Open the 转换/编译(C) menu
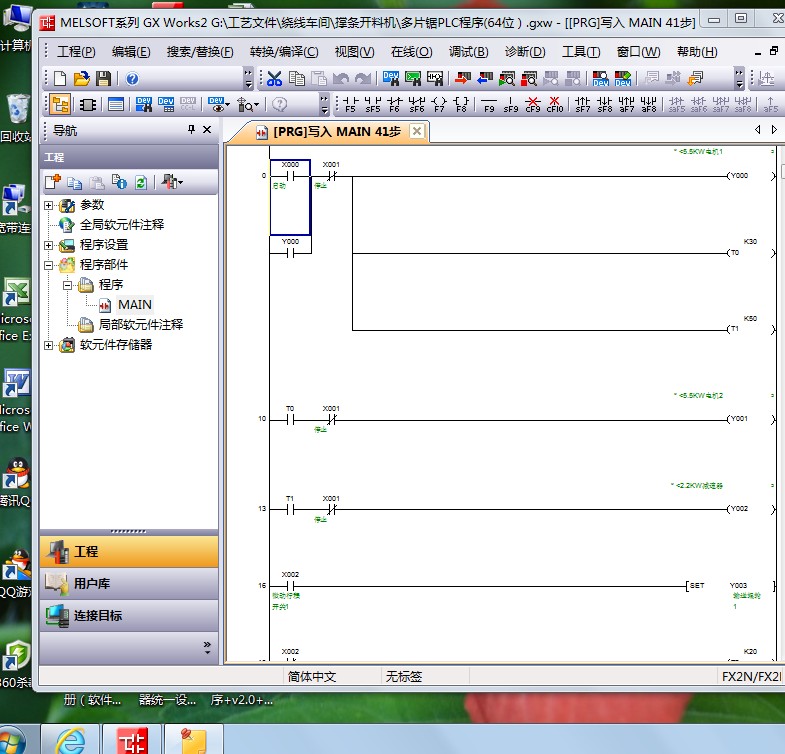Viewport: 785px width, 754px height. 284,52
